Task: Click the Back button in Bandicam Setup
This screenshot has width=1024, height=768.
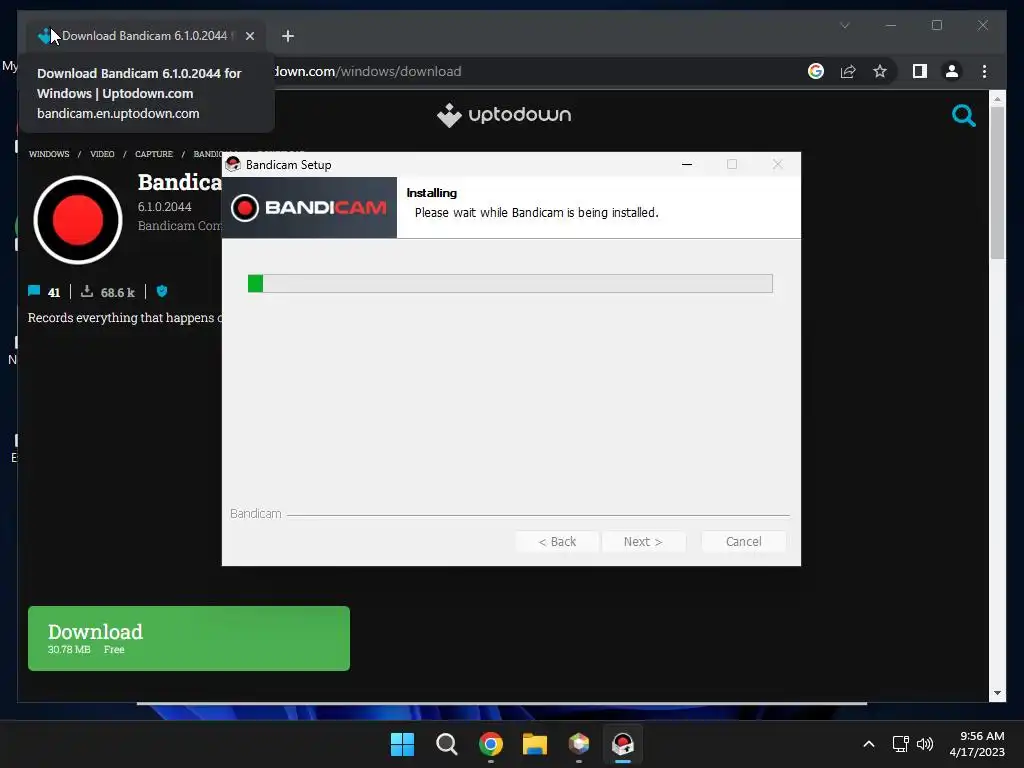Action: pos(557,541)
